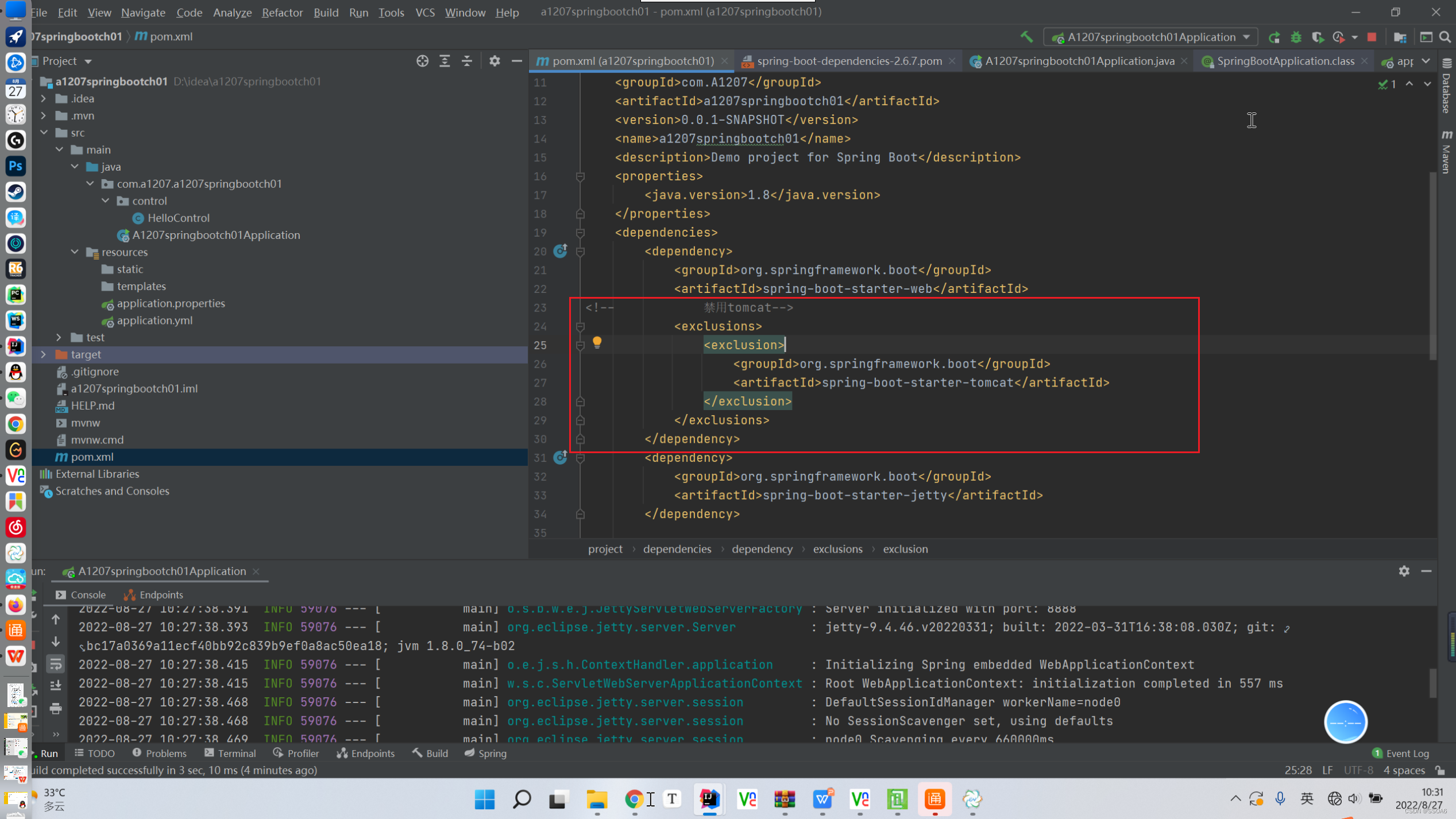
Task: Open the Event Log
Action: tap(1400, 753)
